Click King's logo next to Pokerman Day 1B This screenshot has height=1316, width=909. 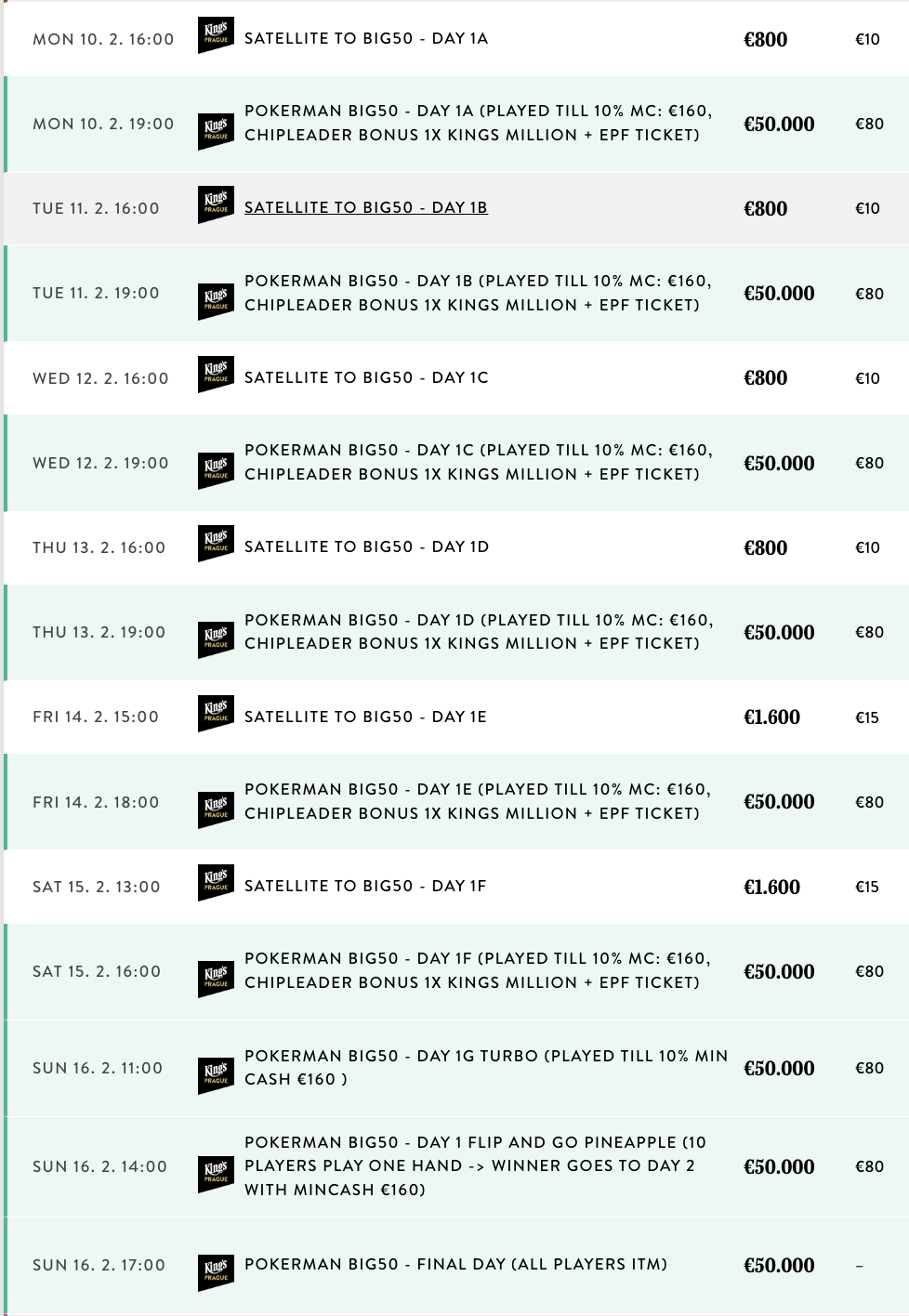tap(216, 302)
